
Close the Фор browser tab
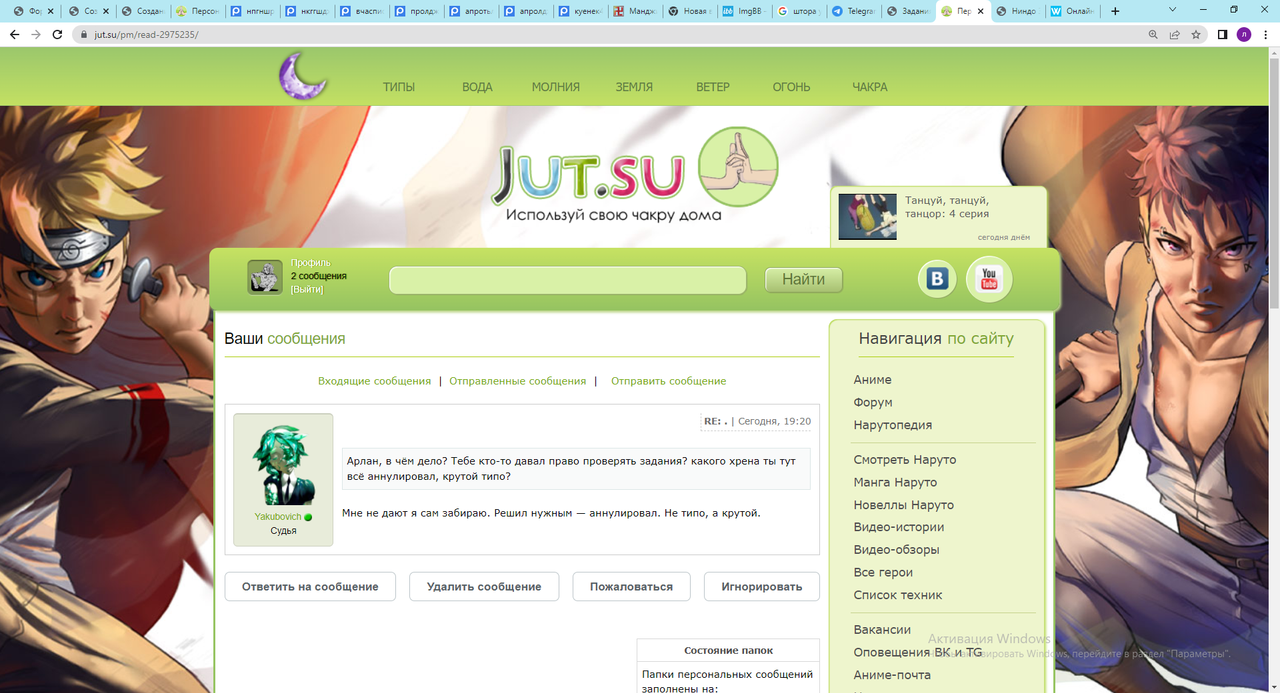click(x=51, y=11)
